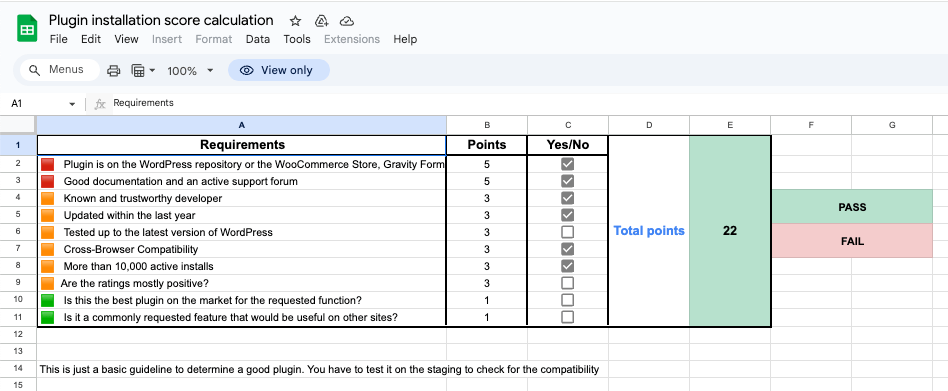This screenshot has width=948, height=391.
Task: Check the cloud document status icon
Action: (x=346, y=21)
